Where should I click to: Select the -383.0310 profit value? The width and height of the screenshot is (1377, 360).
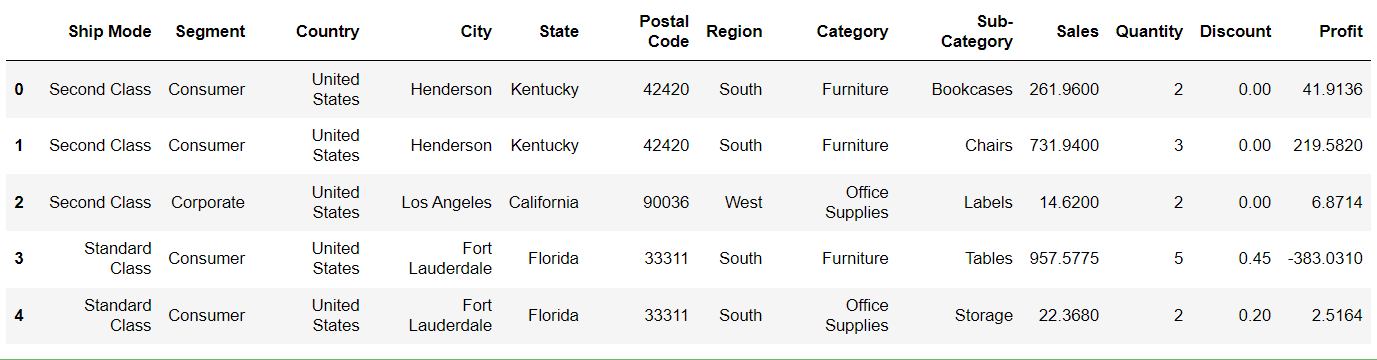(1325, 258)
